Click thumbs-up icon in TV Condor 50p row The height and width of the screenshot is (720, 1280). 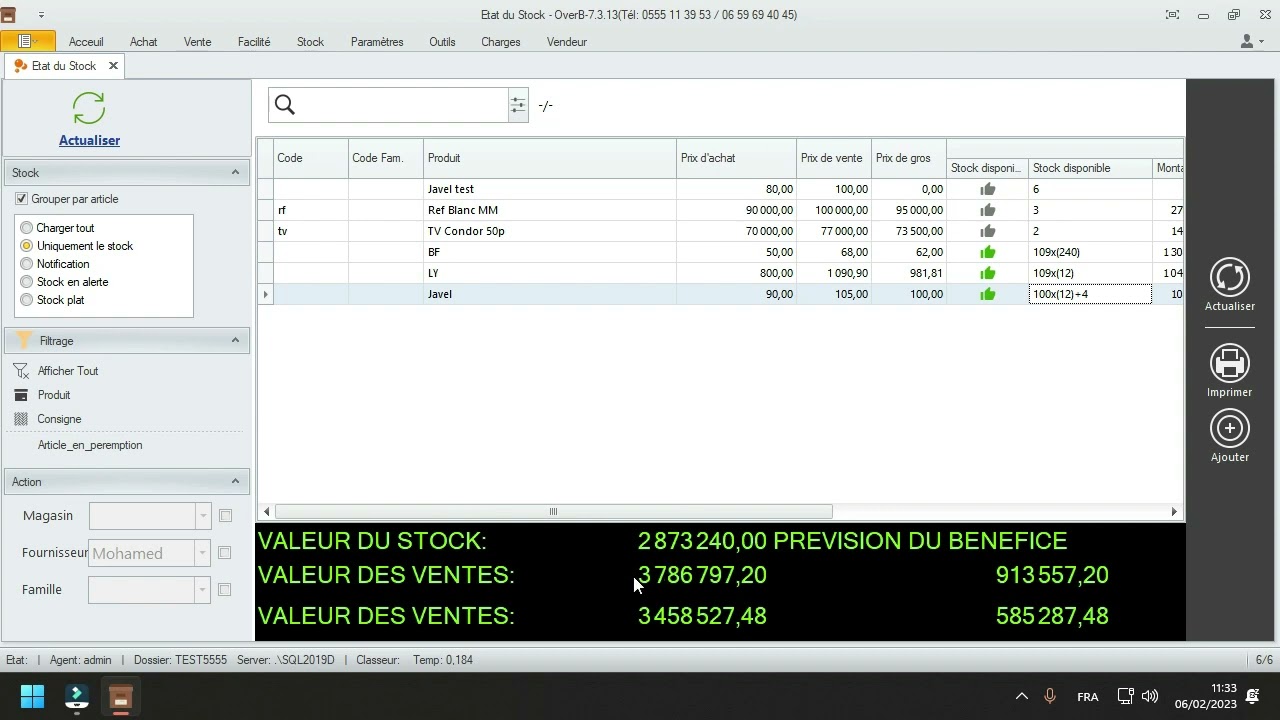988,231
